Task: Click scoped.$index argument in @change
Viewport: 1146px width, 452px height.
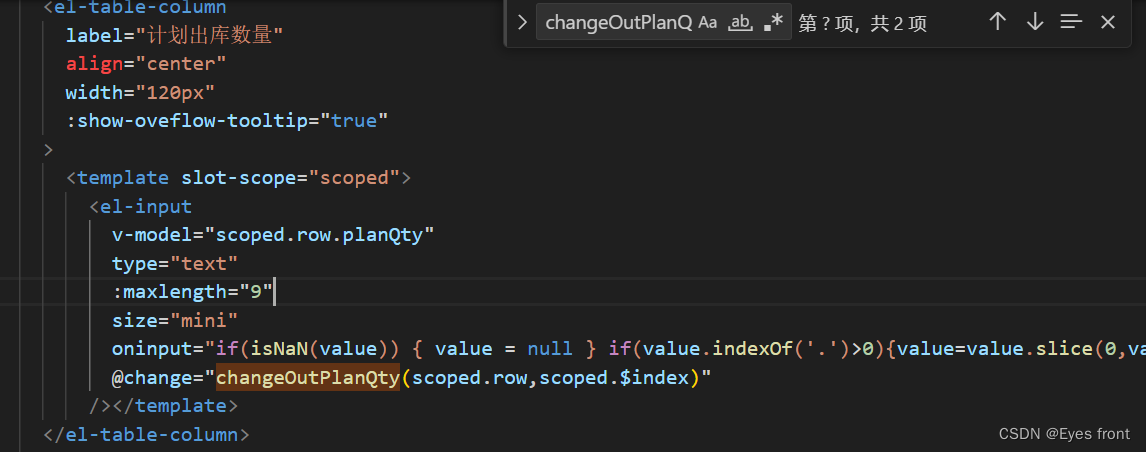Action: (x=615, y=378)
